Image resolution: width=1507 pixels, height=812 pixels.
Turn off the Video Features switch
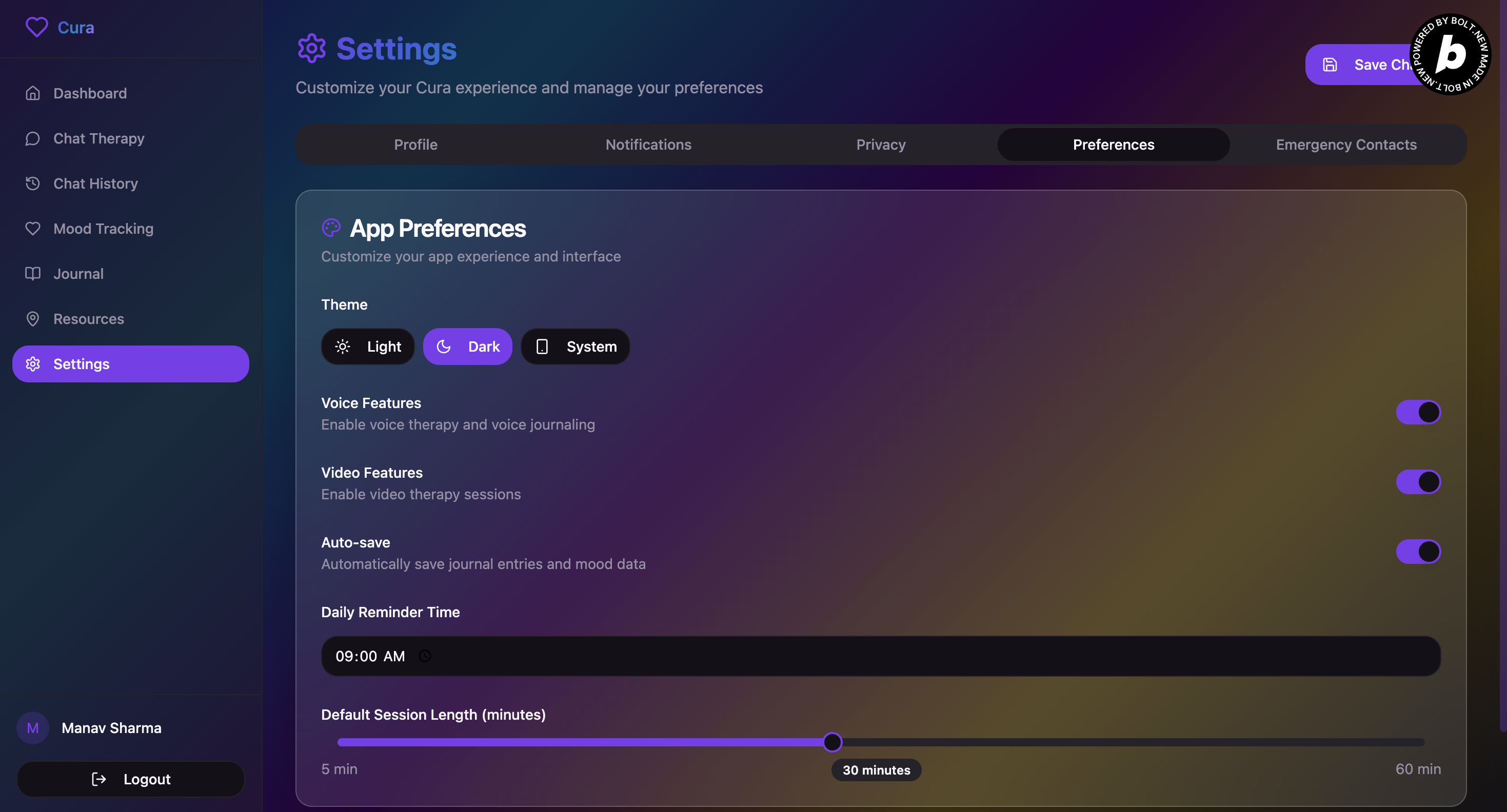coord(1418,482)
